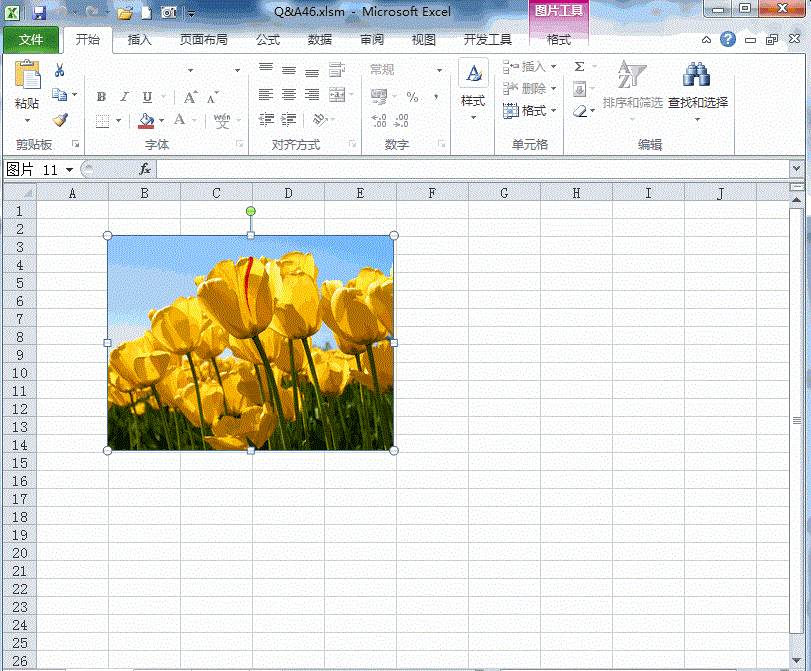Click the Cut scissors icon
This screenshot has height=671, width=811.
[59, 70]
